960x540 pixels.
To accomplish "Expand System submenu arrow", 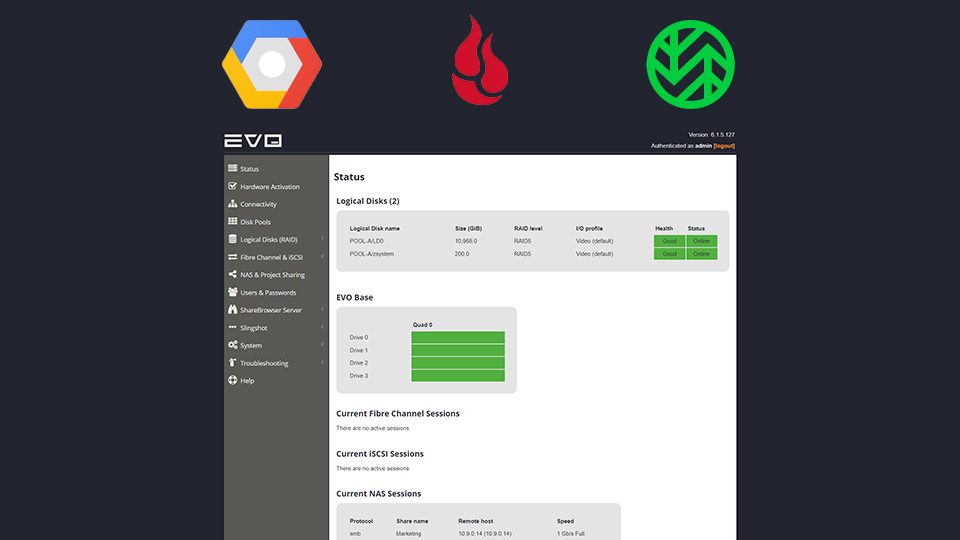I will [x=322, y=345].
